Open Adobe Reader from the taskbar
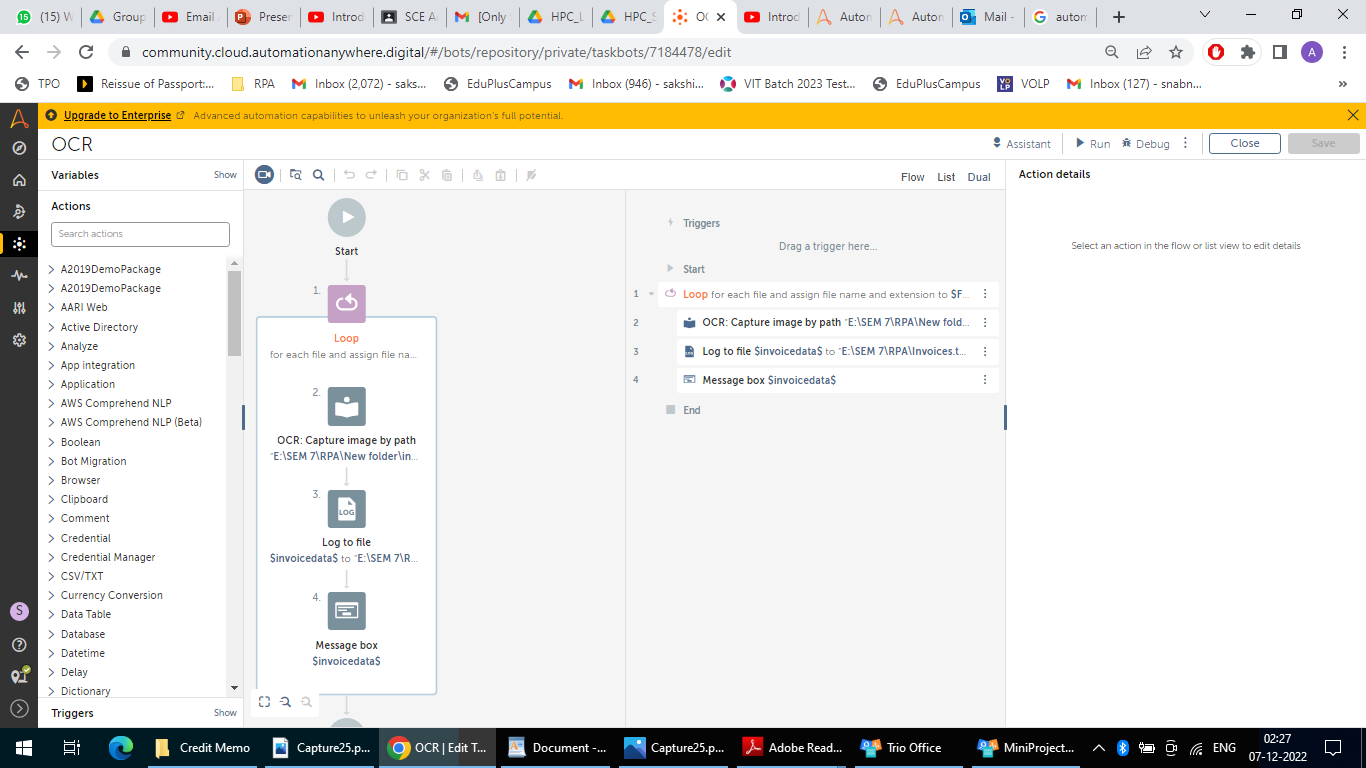Screen dimensions: 1366x768 [x=792, y=747]
